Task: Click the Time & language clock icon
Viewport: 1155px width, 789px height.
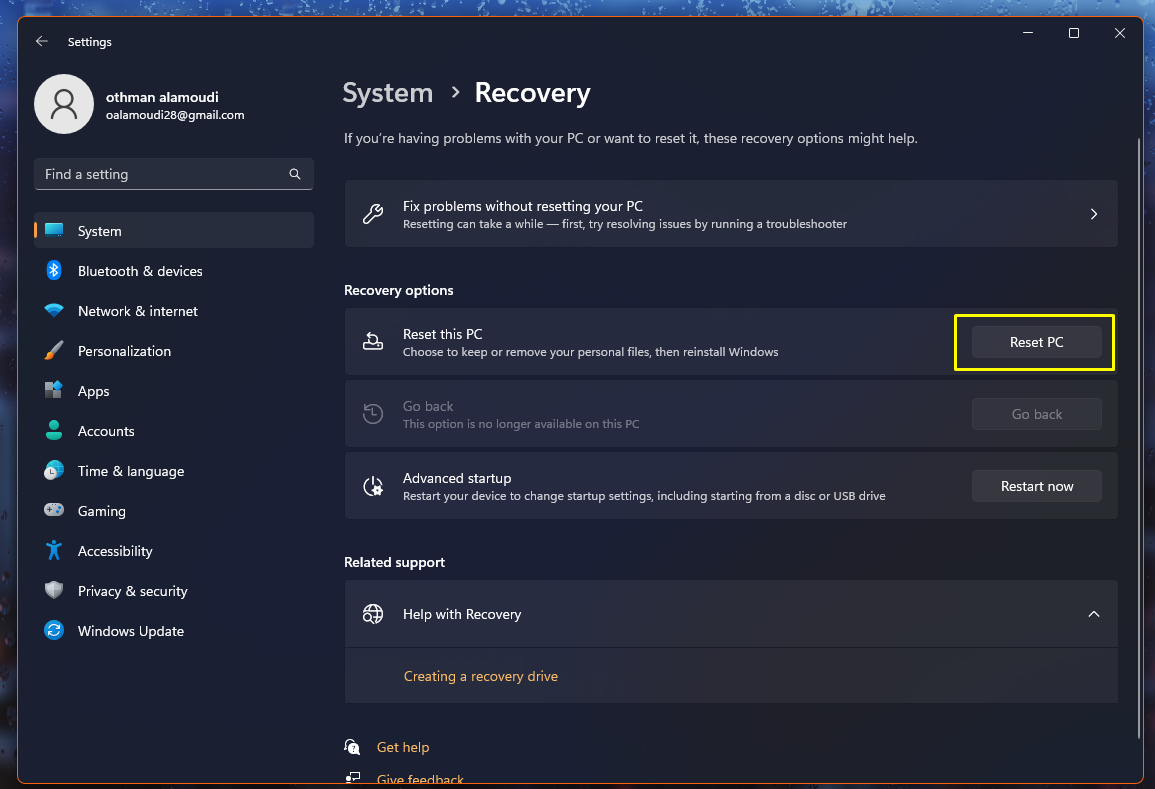Action: coord(53,470)
